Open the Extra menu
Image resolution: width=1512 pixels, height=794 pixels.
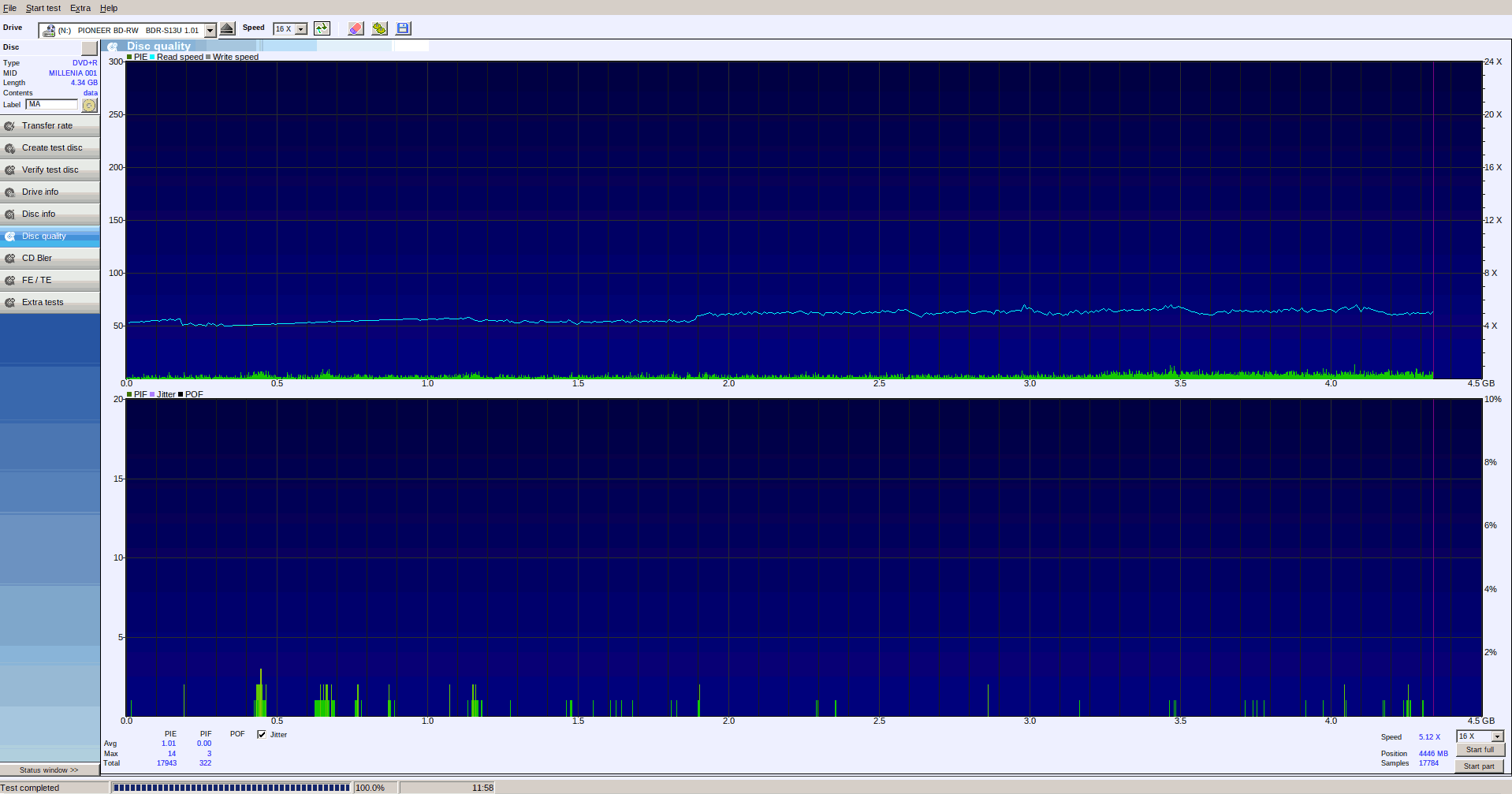(x=80, y=8)
